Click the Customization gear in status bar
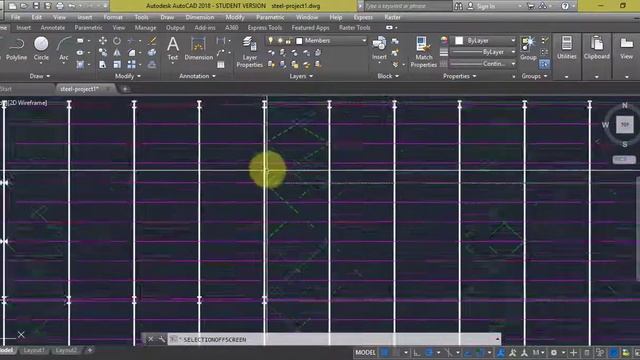The height and width of the screenshot is (360, 640). click(x=554, y=353)
